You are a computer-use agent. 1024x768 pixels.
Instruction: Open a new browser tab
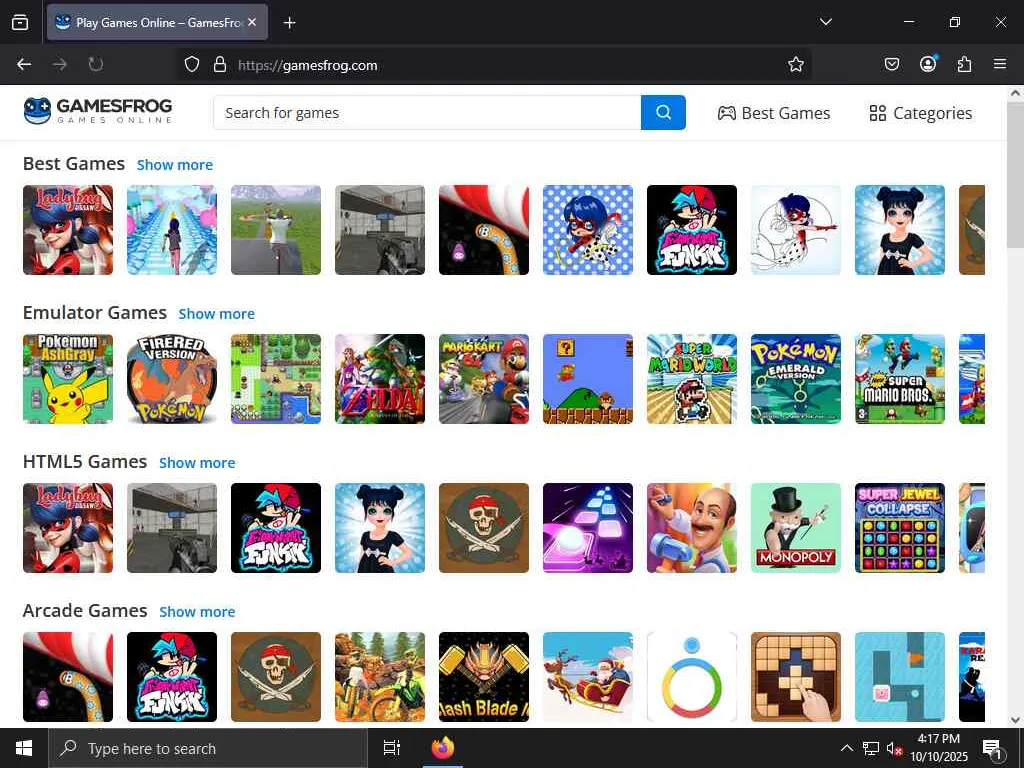[289, 23]
